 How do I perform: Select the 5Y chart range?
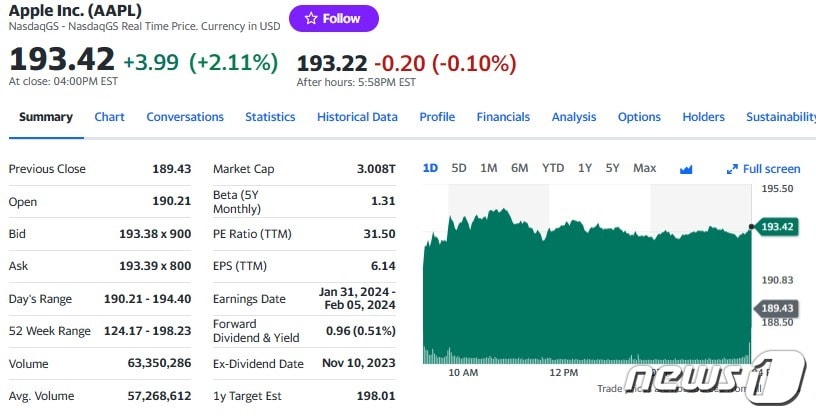pos(612,168)
